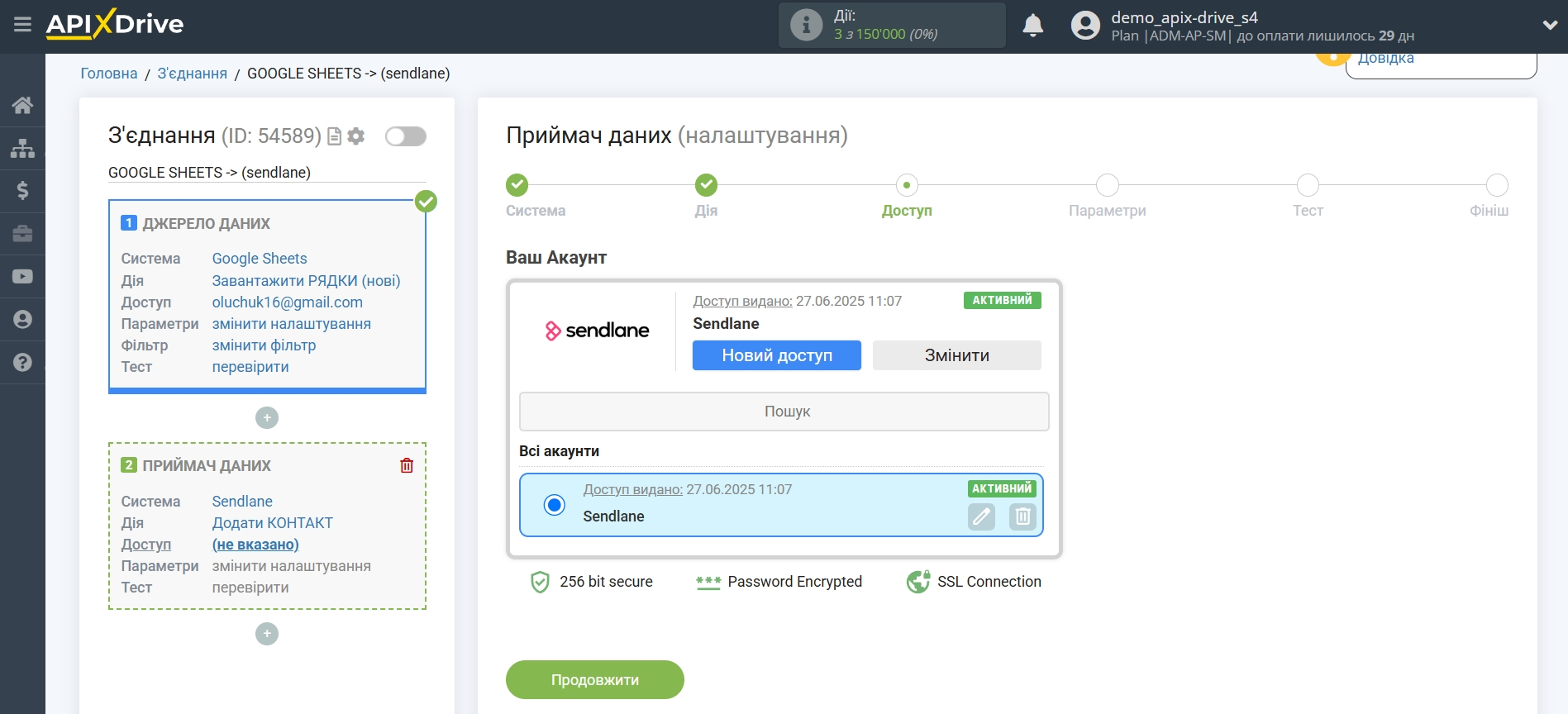Open the Sendlane system link in receiver
1568x714 pixels.
242,502
